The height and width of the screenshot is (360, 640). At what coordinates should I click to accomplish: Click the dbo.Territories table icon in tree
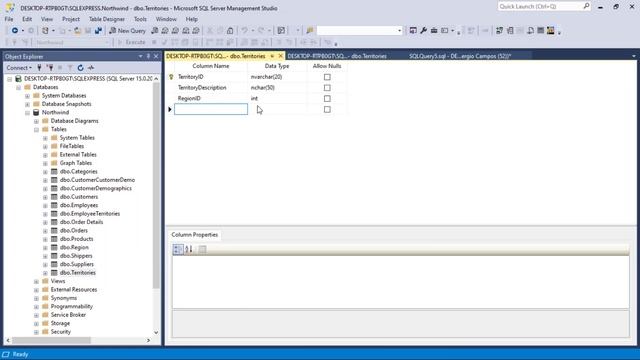click(54, 273)
